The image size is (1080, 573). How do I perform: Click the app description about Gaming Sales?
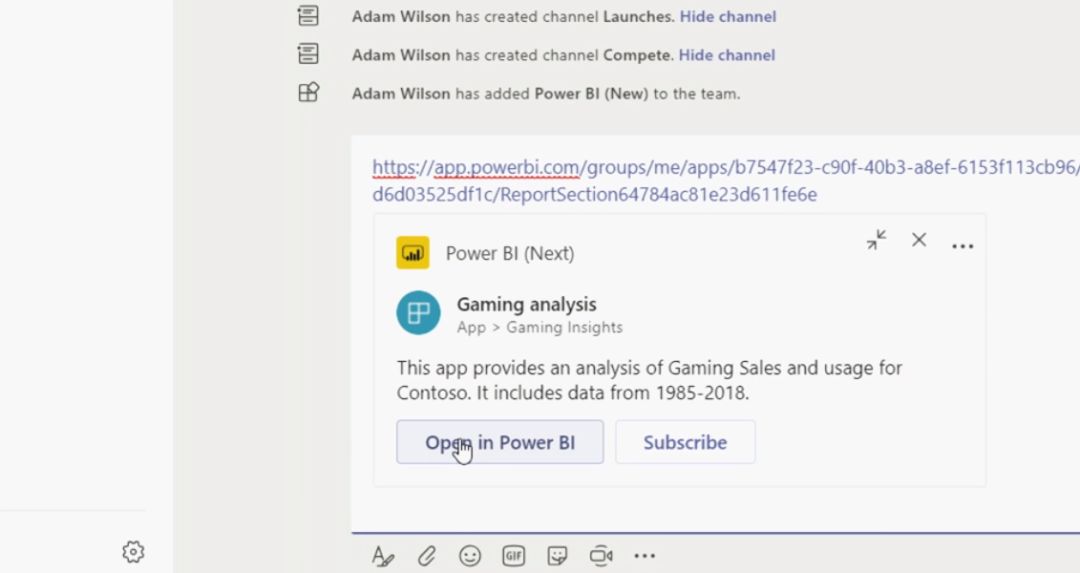pos(650,380)
